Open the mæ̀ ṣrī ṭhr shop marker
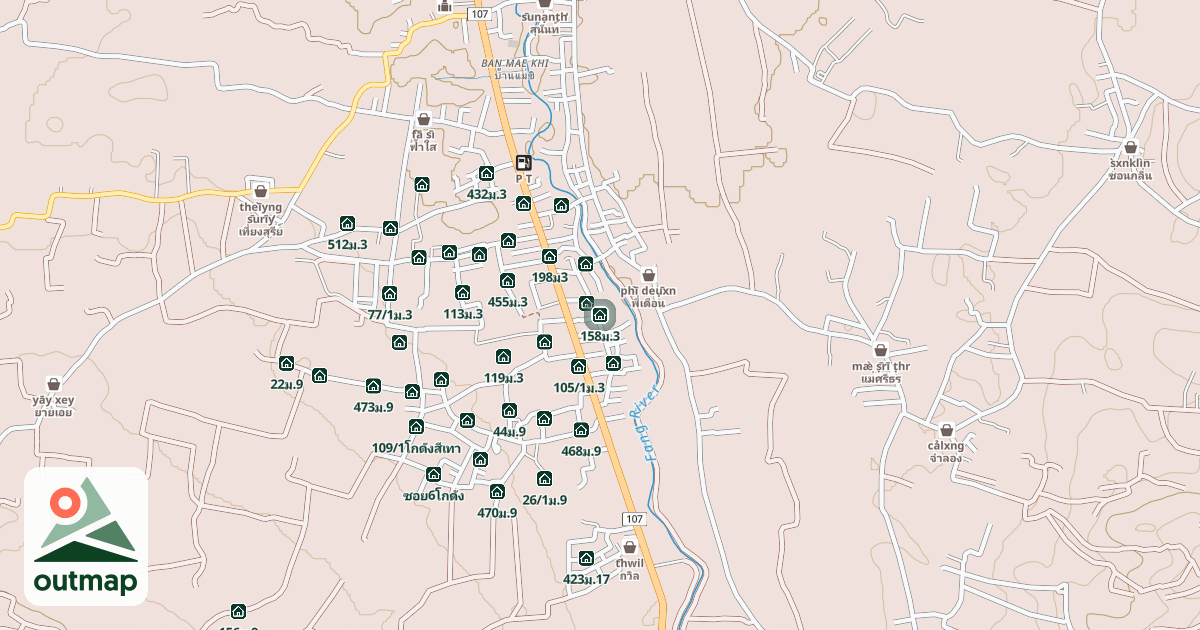 click(x=881, y=350)
